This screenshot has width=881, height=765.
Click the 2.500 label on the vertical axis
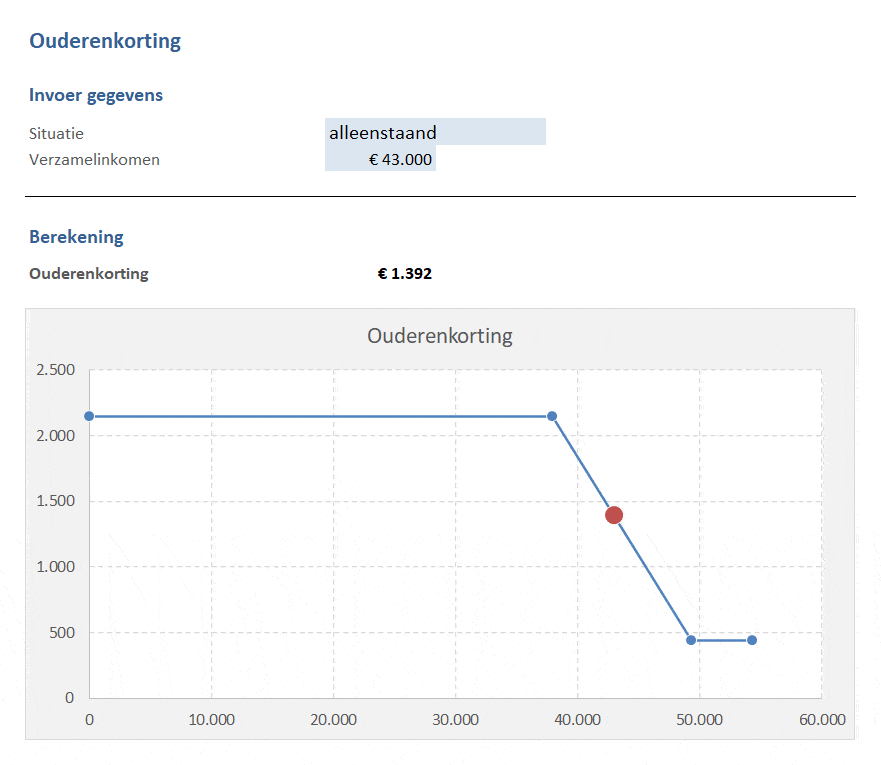coord(55,370)
